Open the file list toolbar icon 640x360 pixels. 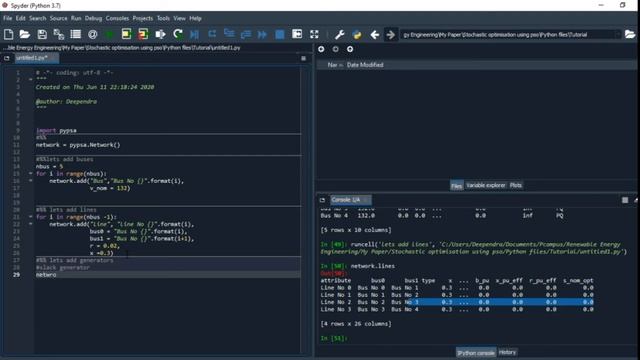click(76, 35)
